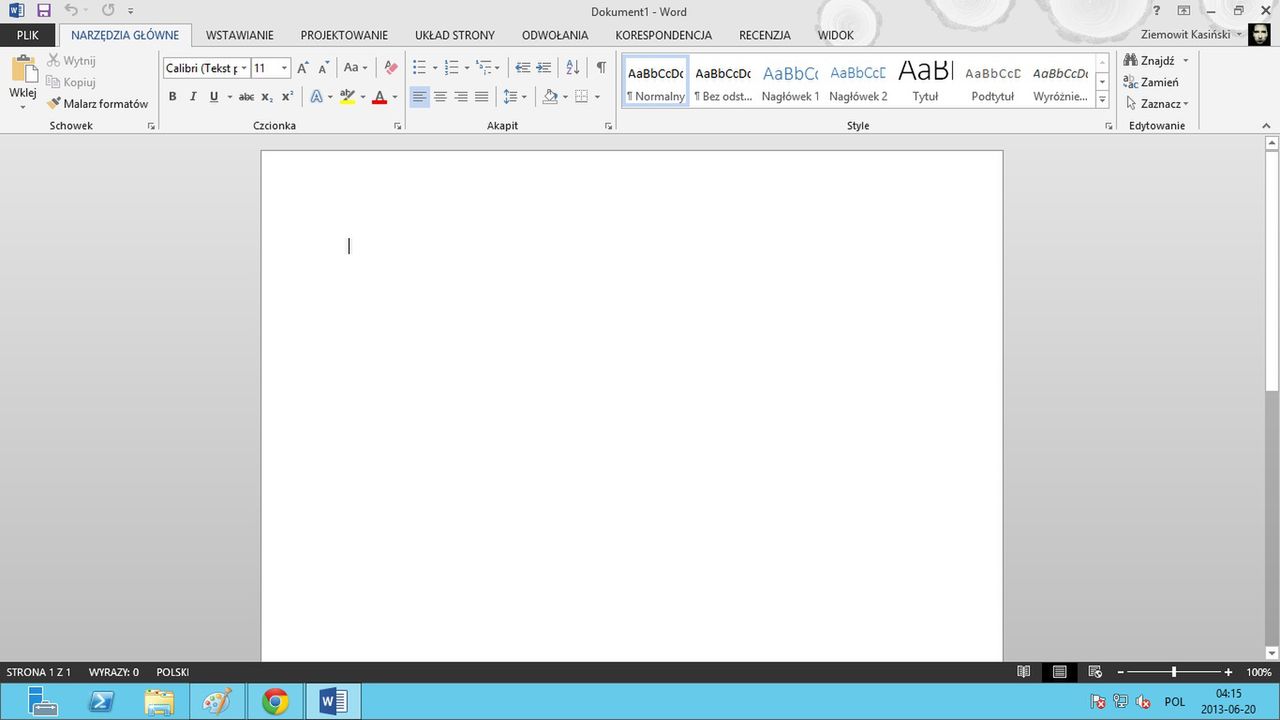Screen dimensions: 1280x720
Task: Toggle show paragraph marks (pilcrow)
Action: pyautogui.click(x=601, y=68)
